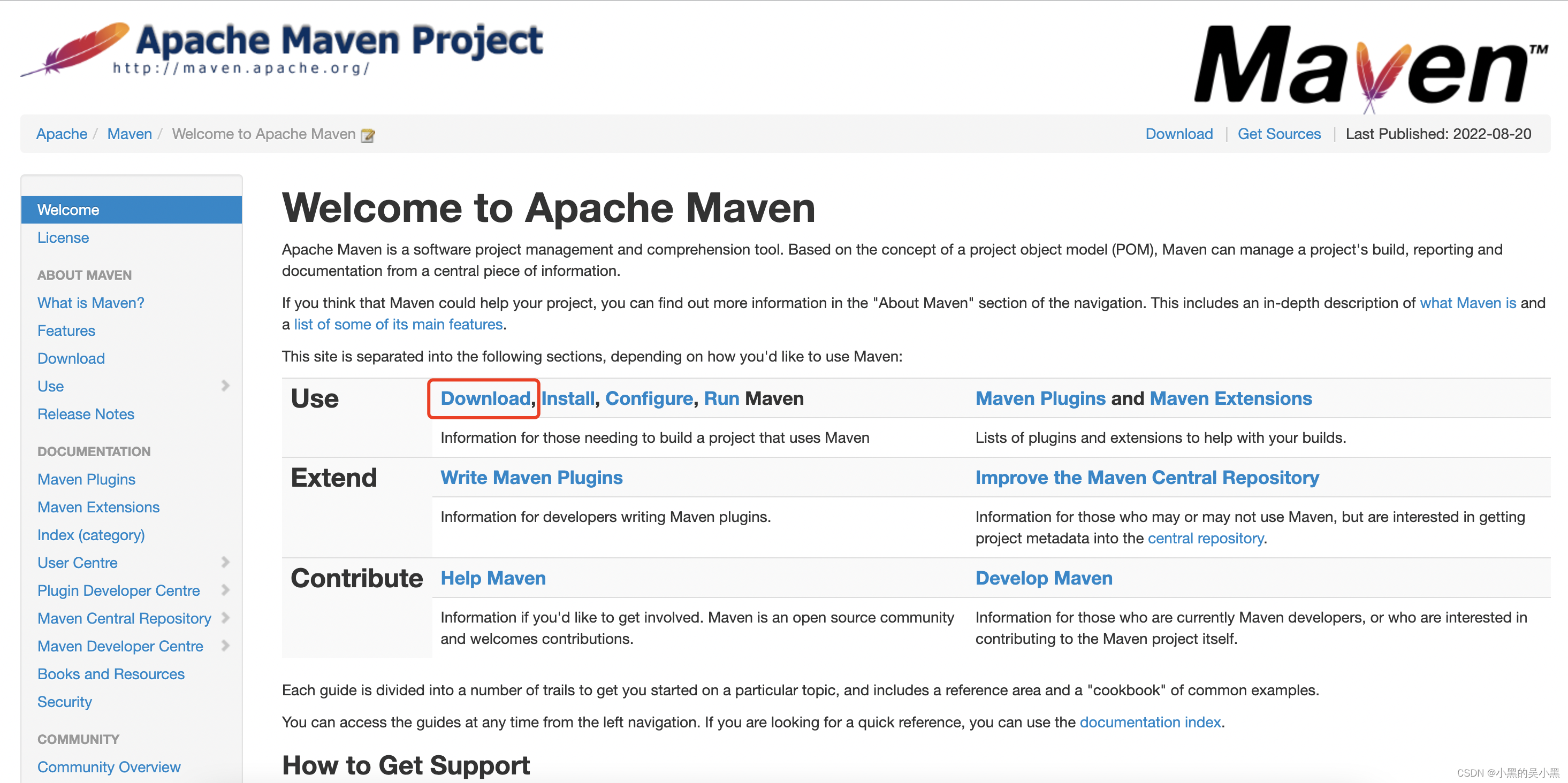This screenshot has width=1568, height=783.
Task: Open License from the sidebar
Action: [63, 238]
